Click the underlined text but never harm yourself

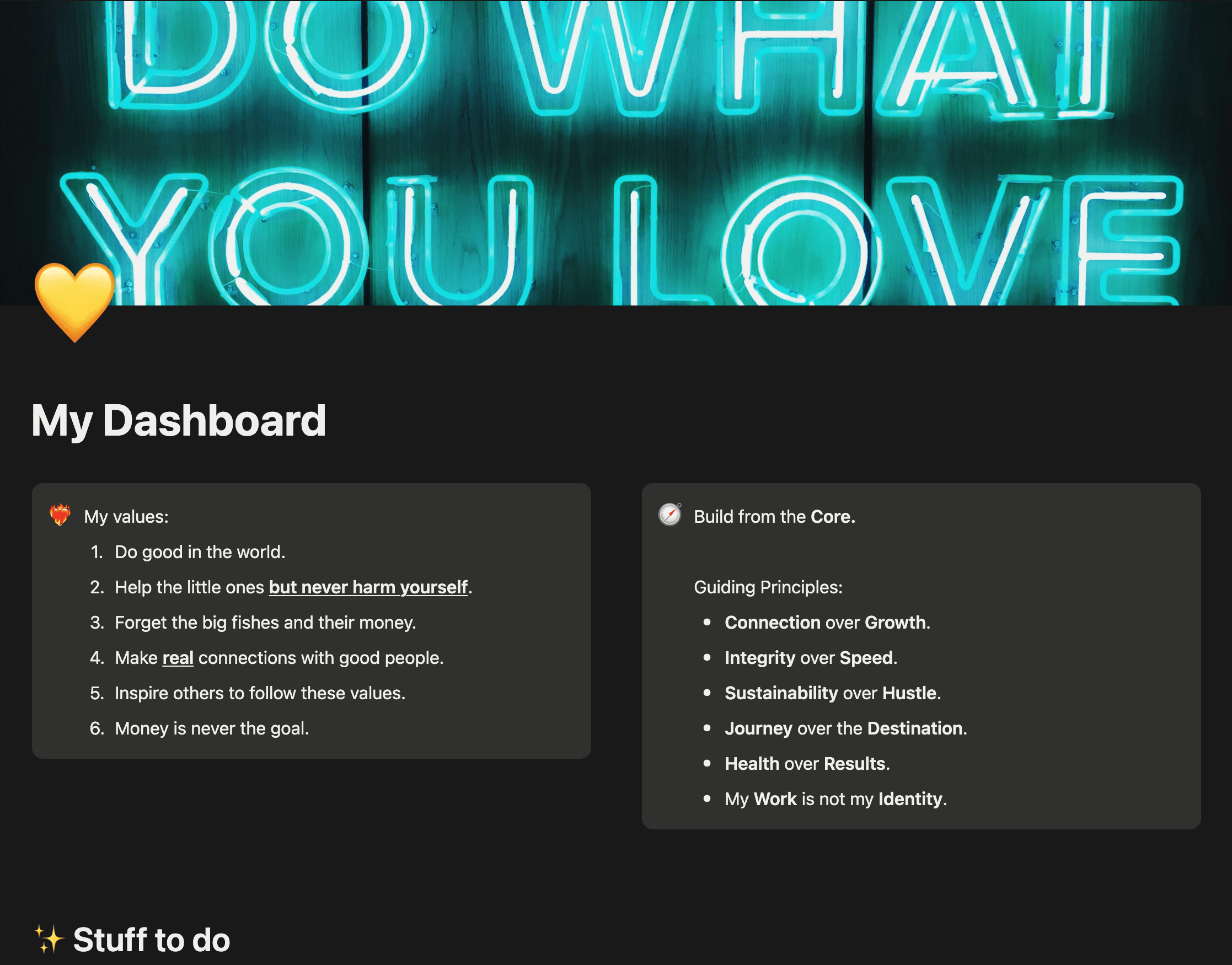point(368,587)
